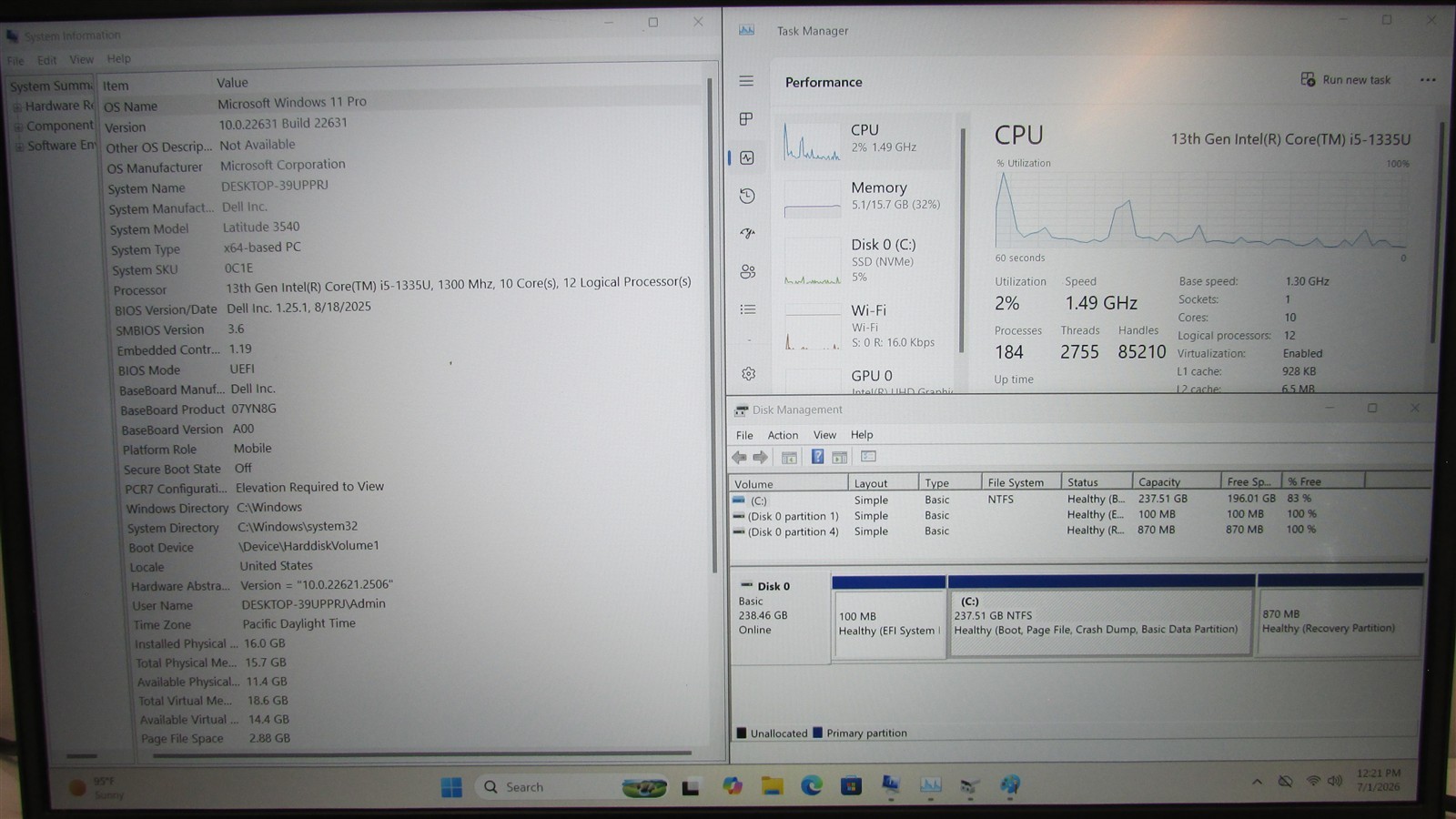
Task: Select Processor row in System Information
Action: coord(405,286)
